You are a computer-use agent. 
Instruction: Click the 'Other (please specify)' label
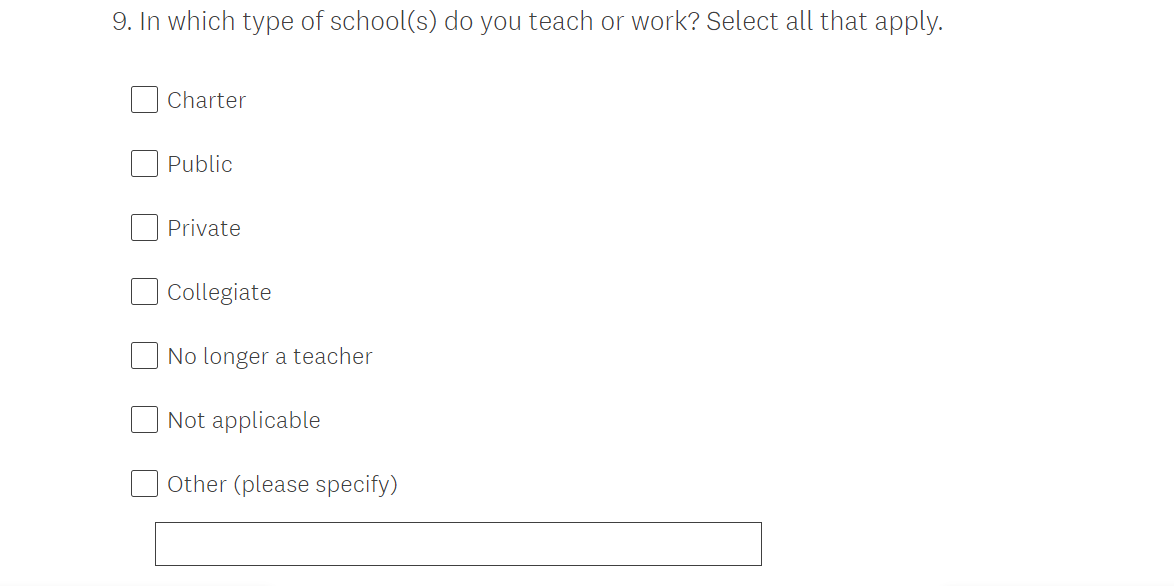282,484
